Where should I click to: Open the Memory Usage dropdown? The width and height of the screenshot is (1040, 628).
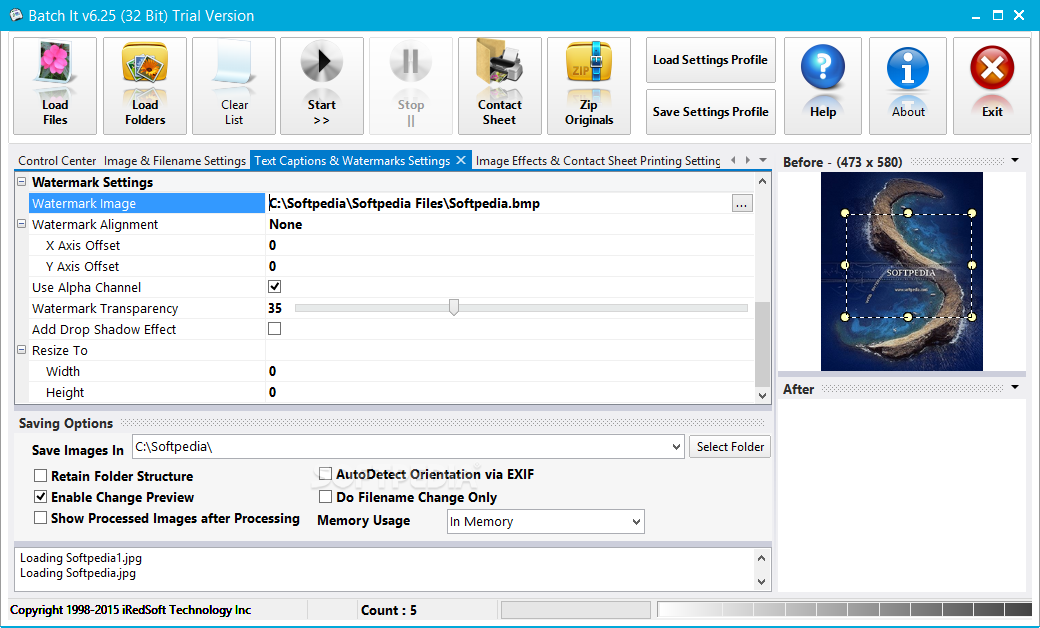636,522
